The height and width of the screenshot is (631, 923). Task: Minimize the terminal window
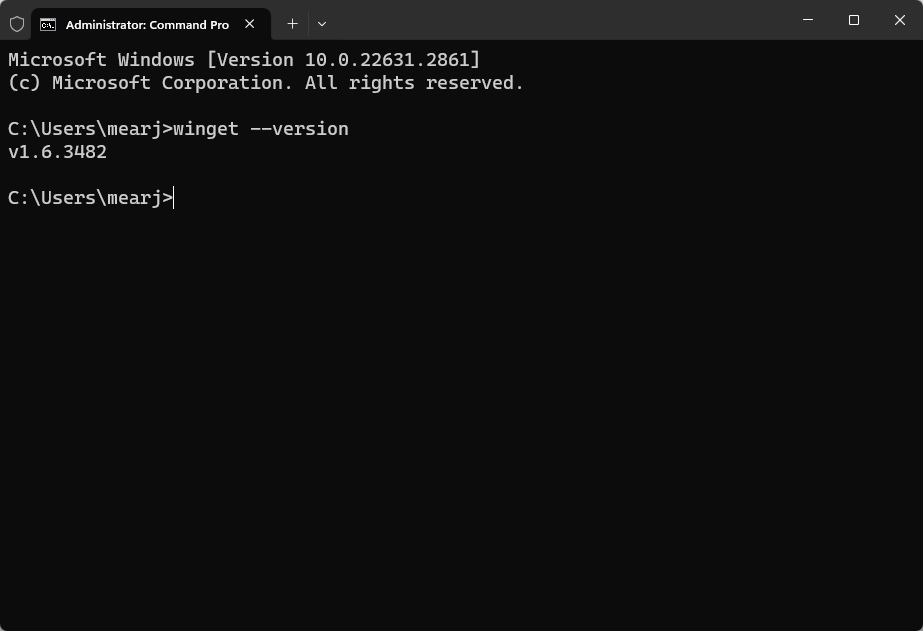(808, 20)
